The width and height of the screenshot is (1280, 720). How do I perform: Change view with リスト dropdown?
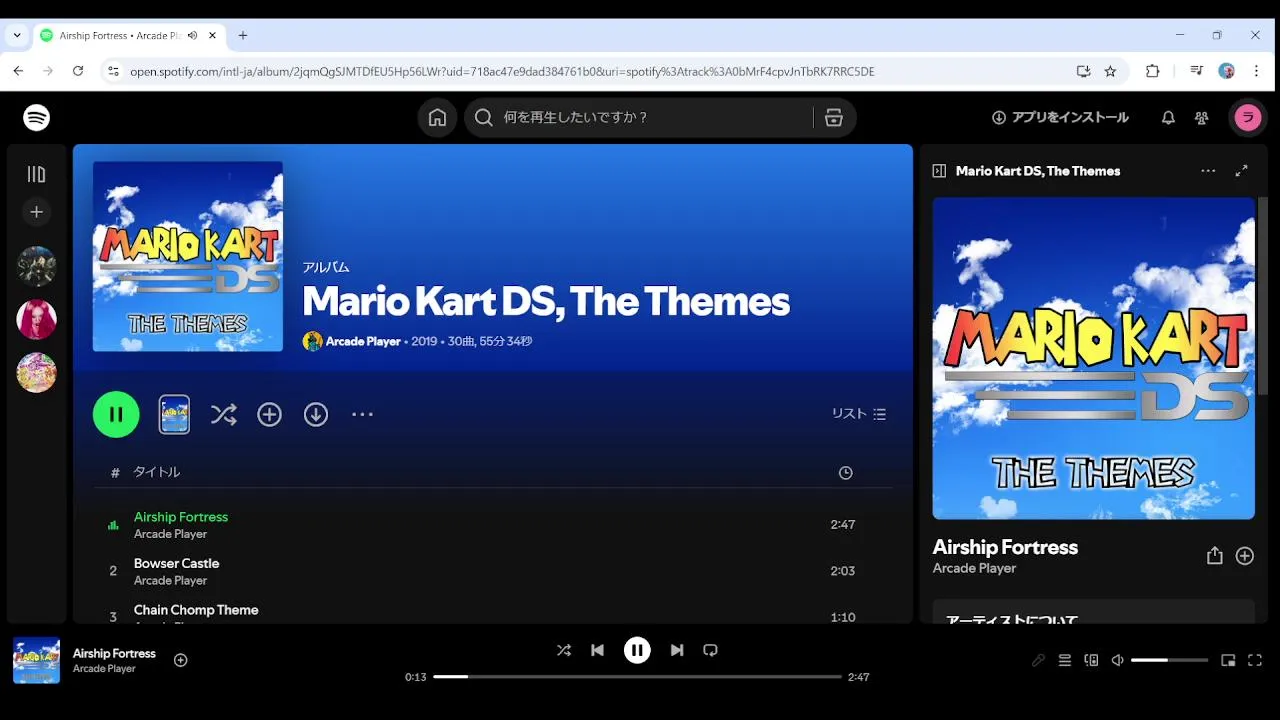pyautogui.click(x=859, y=414)
